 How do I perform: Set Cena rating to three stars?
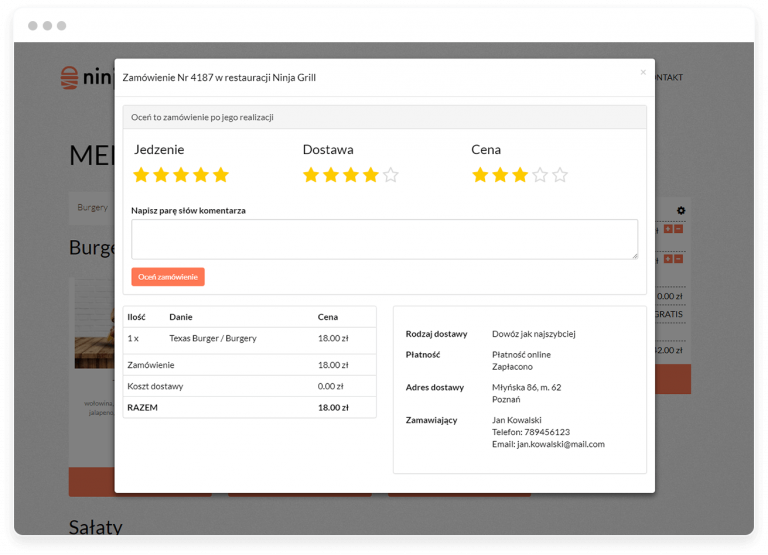click(x=520, y=175)
